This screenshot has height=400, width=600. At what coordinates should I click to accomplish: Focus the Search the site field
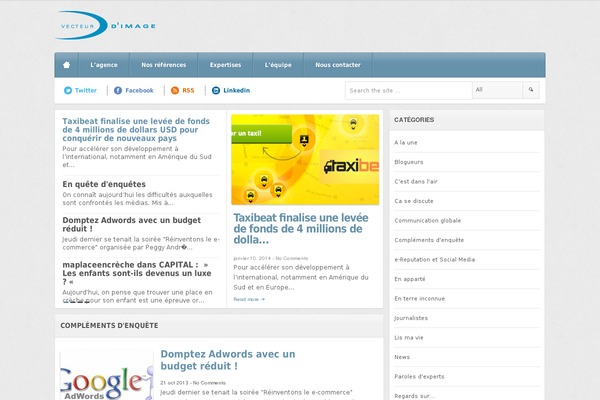409,90
